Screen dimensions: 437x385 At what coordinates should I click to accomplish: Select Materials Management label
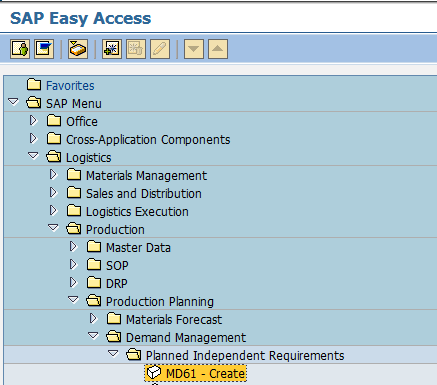(146, 176)
